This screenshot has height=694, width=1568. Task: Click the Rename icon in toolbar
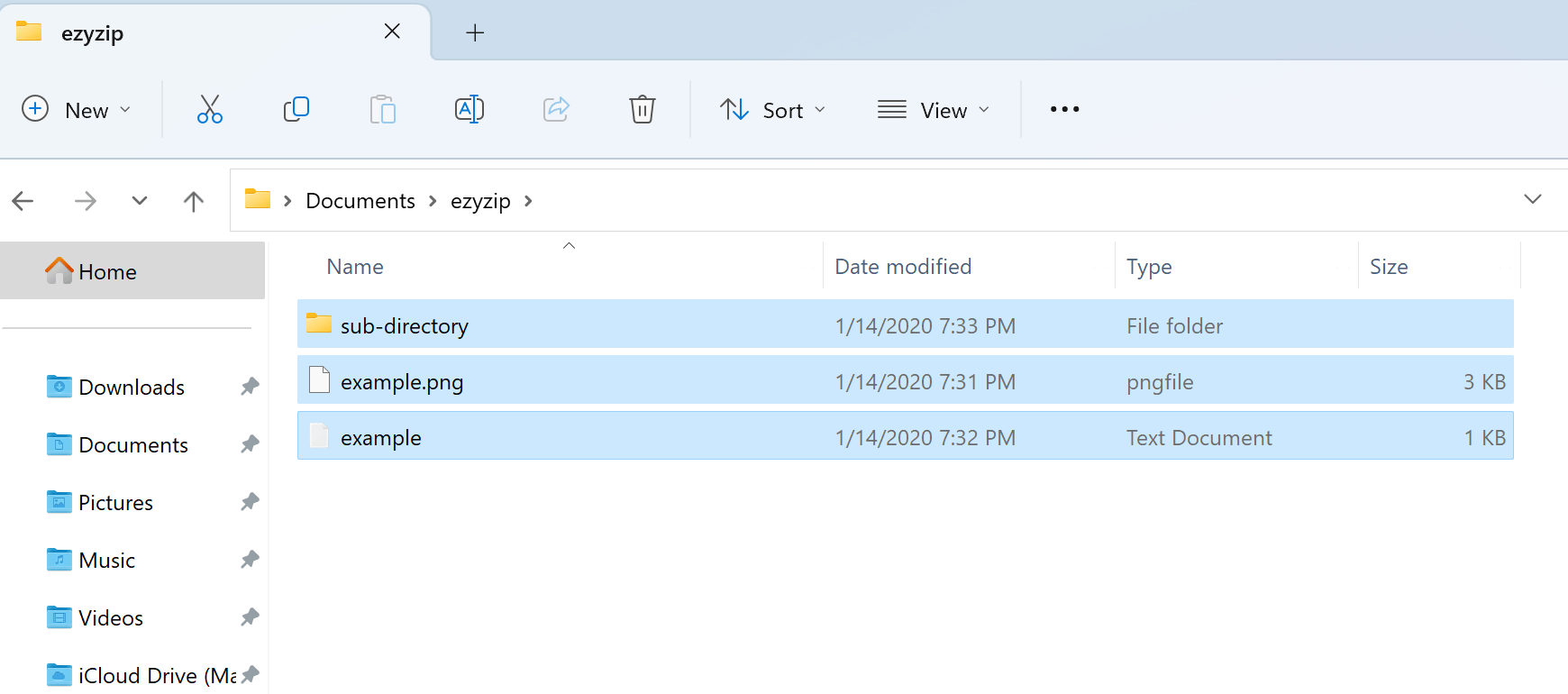click(x=469, y=109)
